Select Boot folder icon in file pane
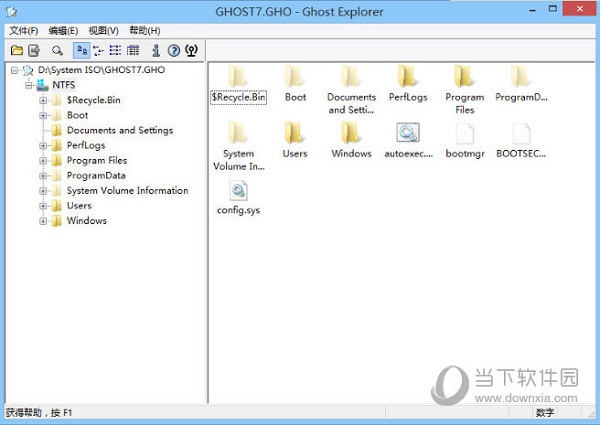 pyautogui.click(x=295, y=77)
